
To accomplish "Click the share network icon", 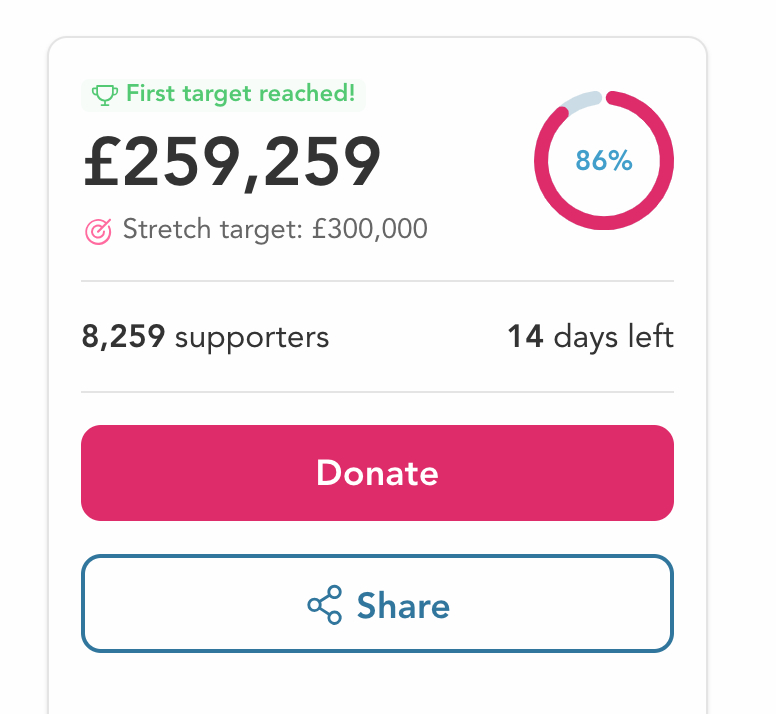I will coord(324,605).
